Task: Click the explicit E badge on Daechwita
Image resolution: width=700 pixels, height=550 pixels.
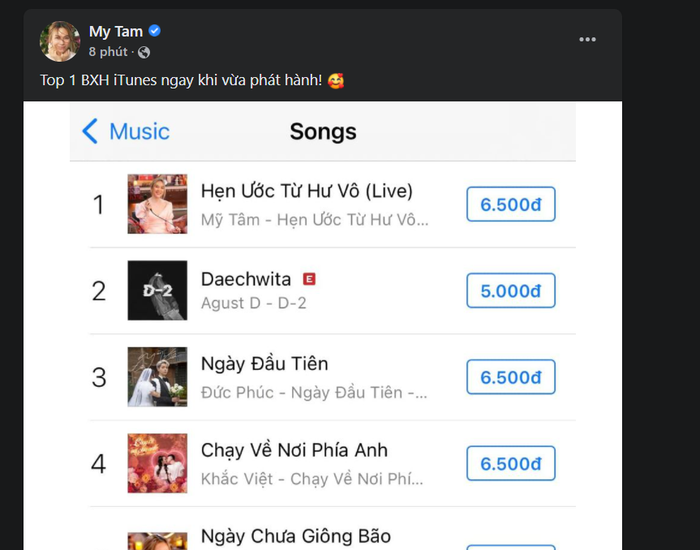Action: (309, 279)
